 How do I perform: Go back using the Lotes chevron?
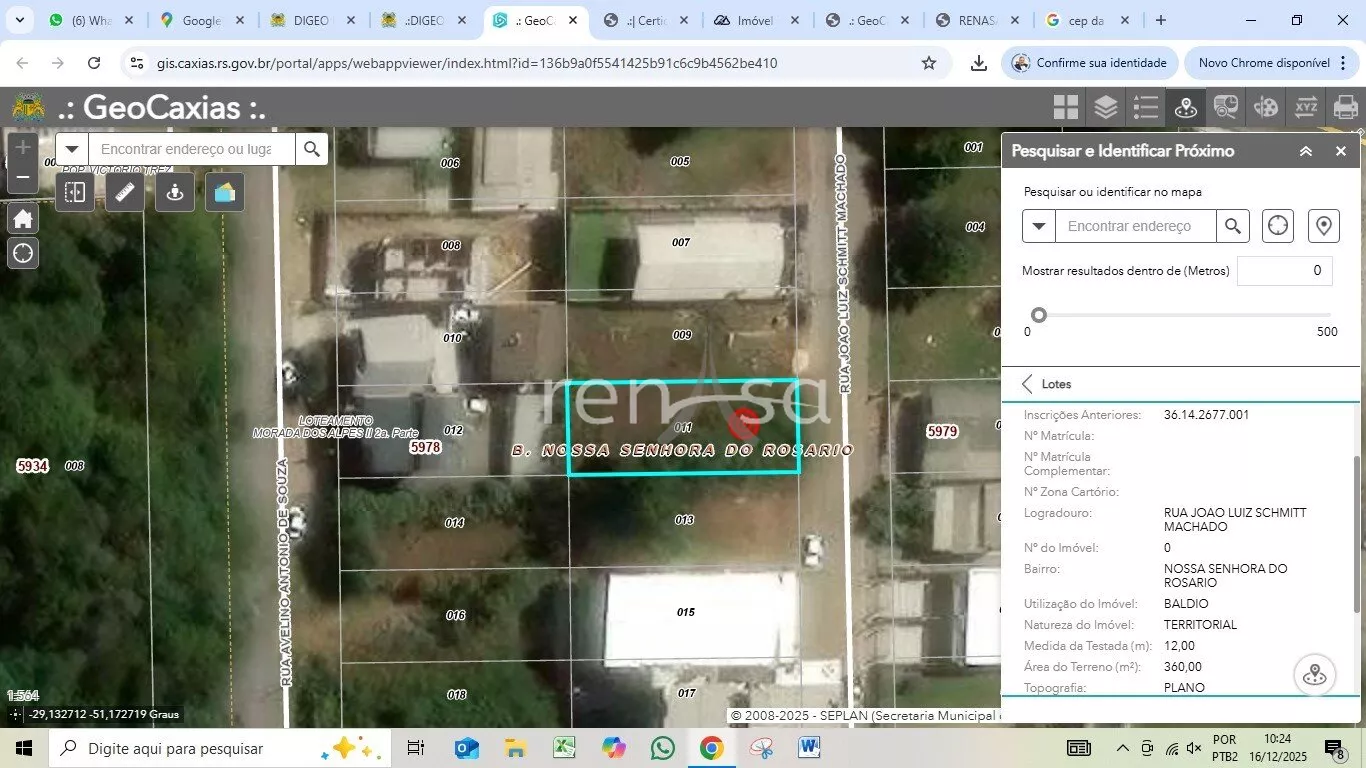(1027, 384)
